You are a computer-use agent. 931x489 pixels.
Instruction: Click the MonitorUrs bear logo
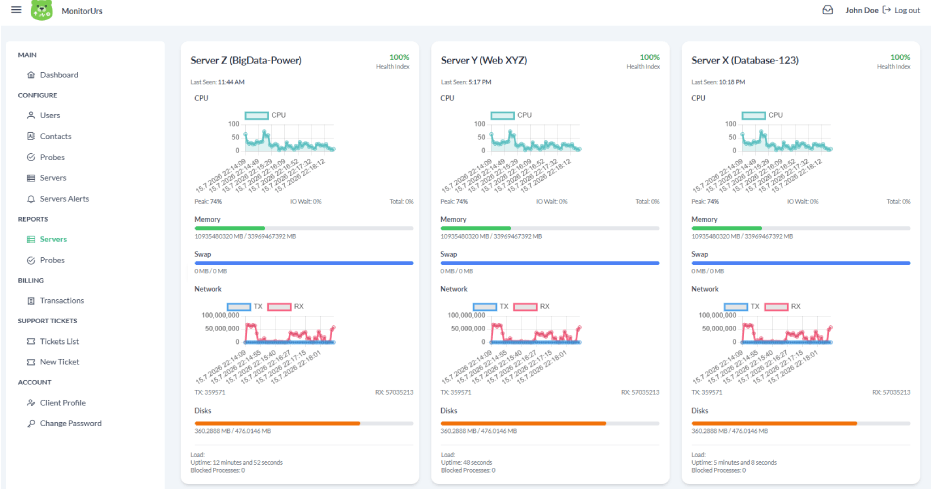point(42,10)
